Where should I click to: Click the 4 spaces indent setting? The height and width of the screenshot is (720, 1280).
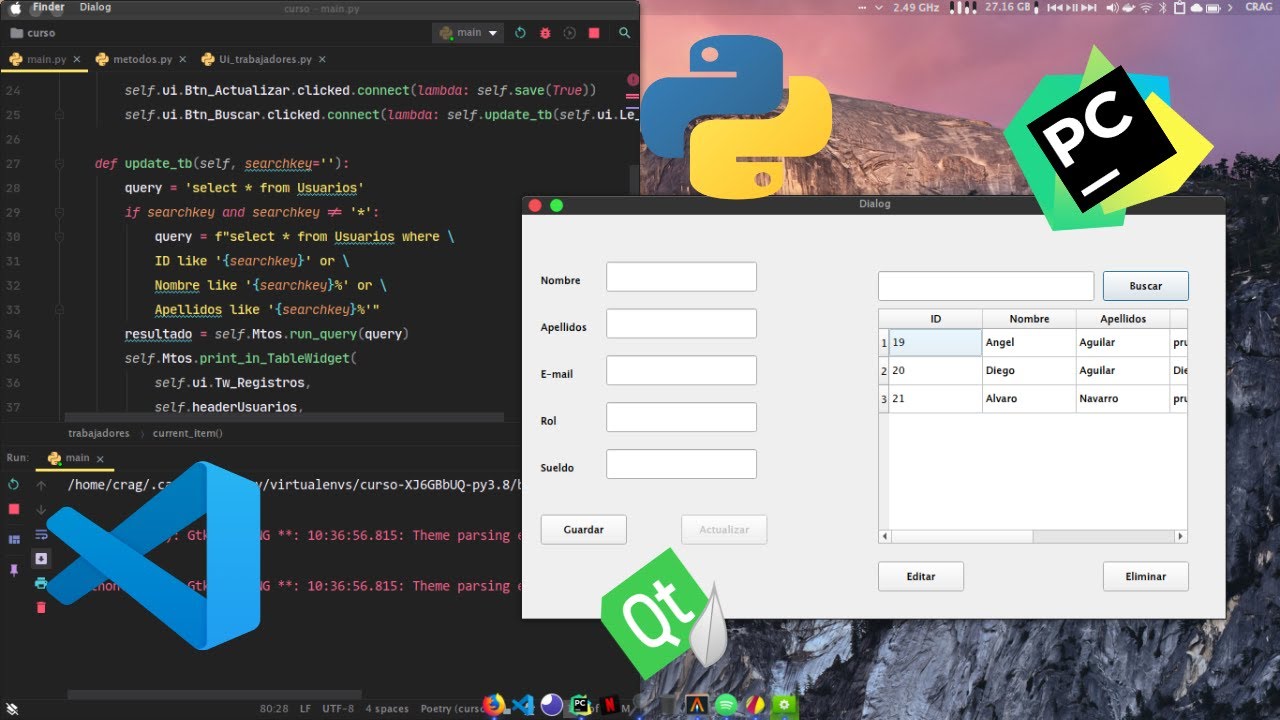(x=387, y=709)
